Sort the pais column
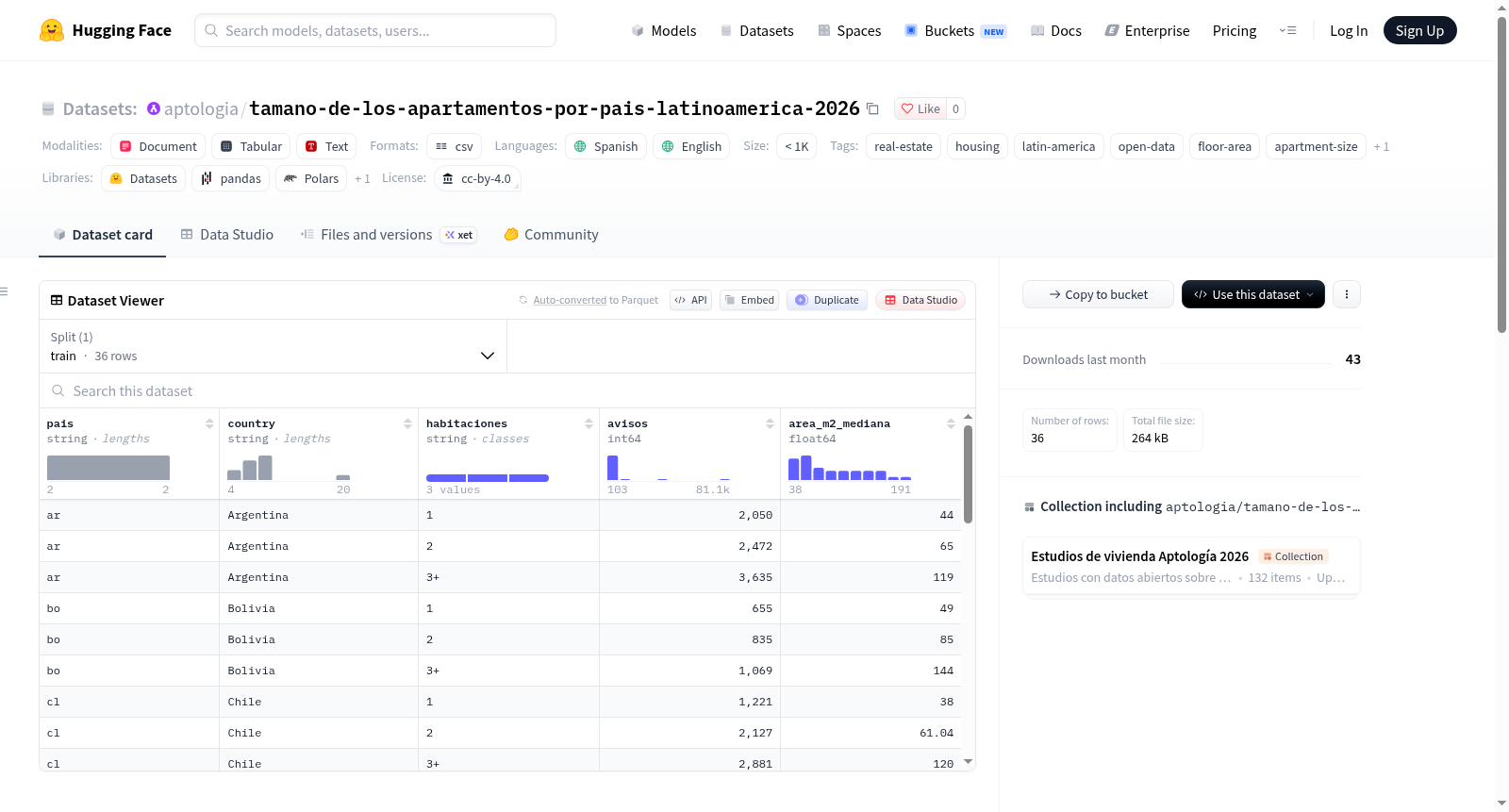 [209, 423]
